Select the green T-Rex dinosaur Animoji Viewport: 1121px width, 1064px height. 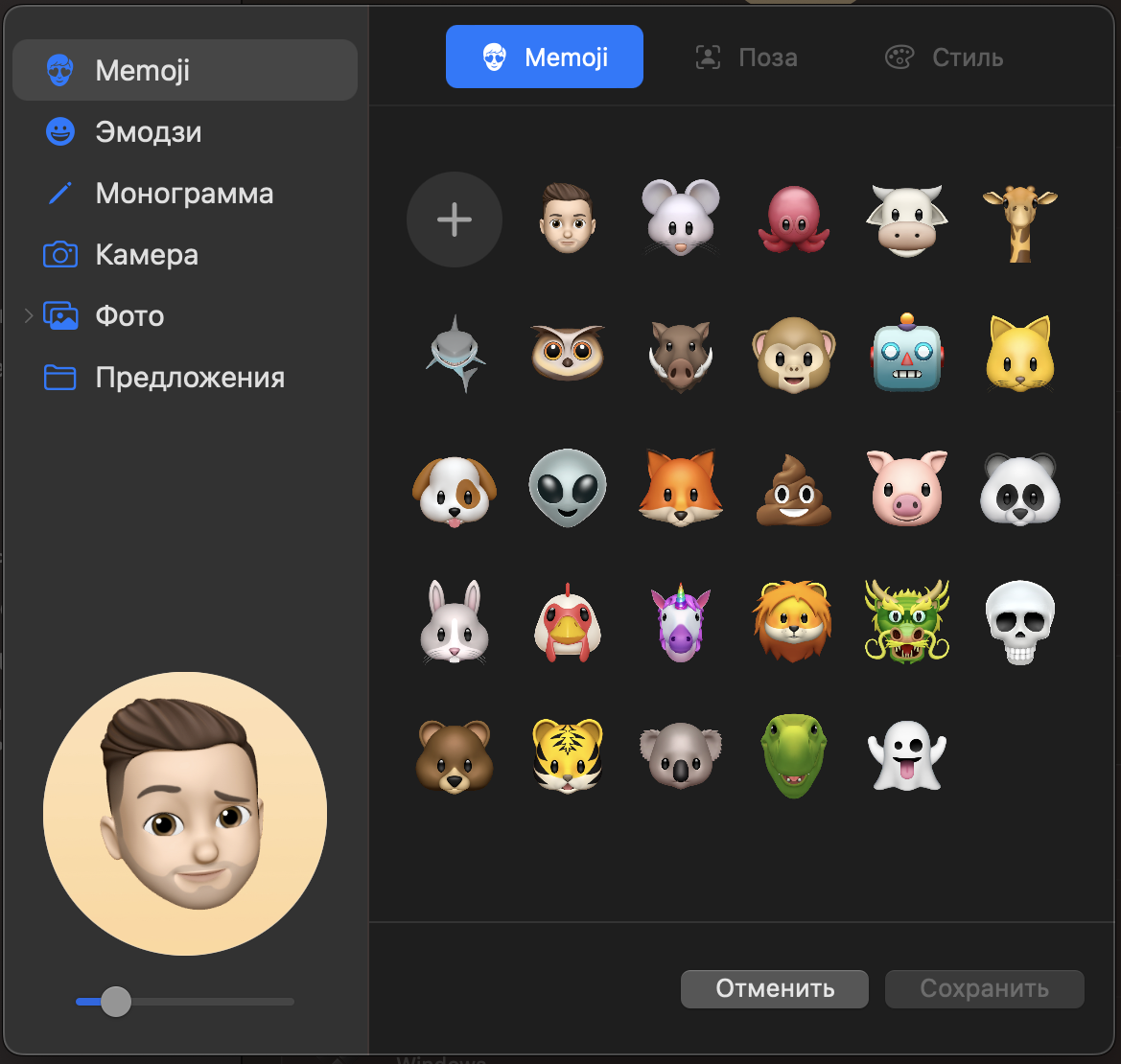794,755
